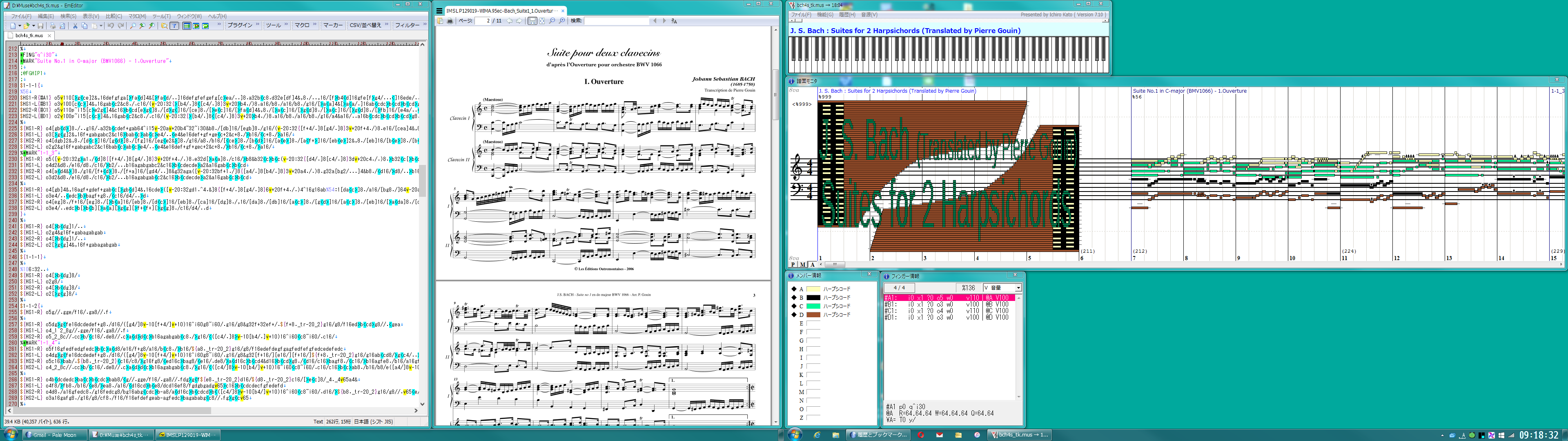Find next match arrow in PDF viewer
1568x441 pixels.
pyautogui.click(x=665, y=21)
